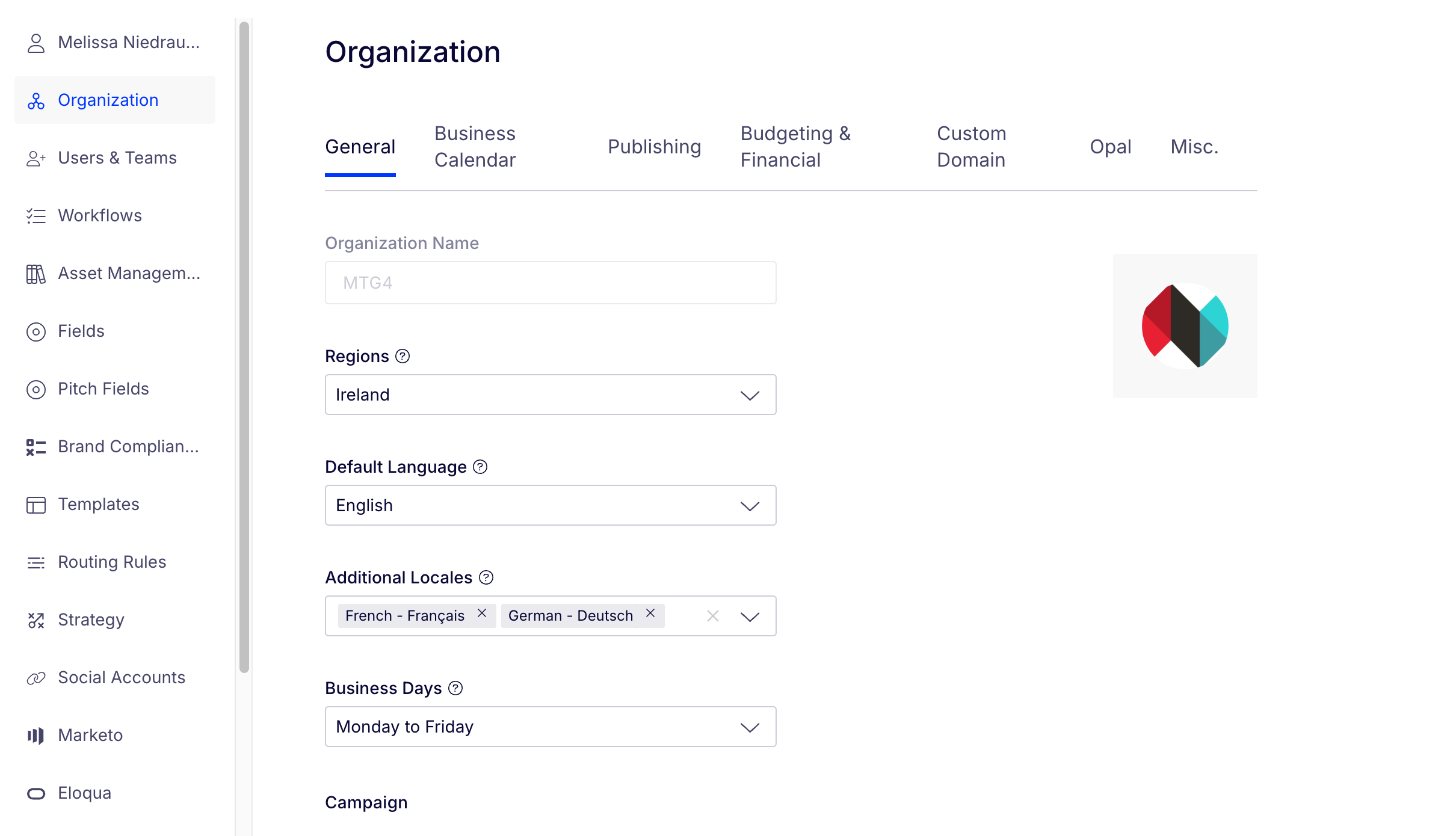1456x836 pixels.
Task: Click the Default Language help icon
Action: click(x=480, y=467)
